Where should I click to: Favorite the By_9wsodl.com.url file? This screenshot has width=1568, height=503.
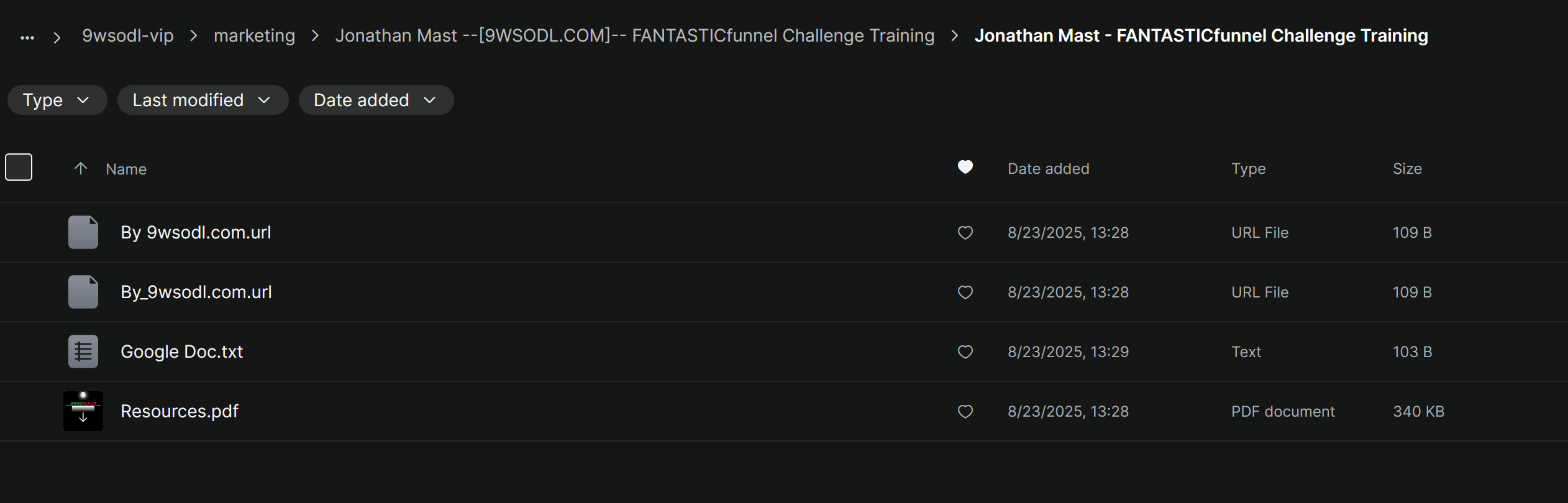(965, 292)
